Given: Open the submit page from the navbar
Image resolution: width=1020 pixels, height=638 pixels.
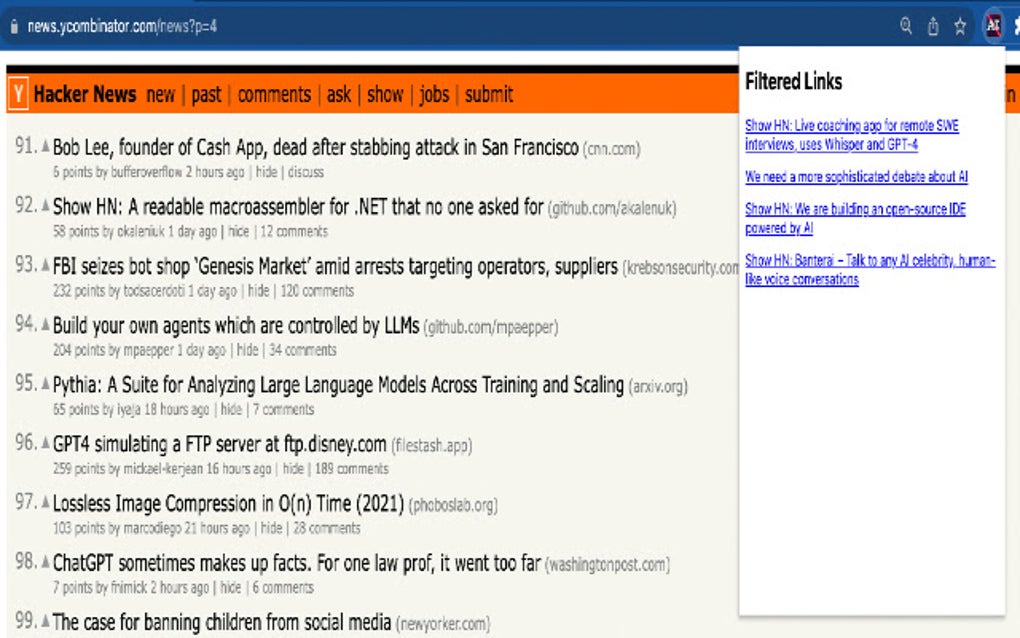Looking at the screenshot, I should point(487,94).
